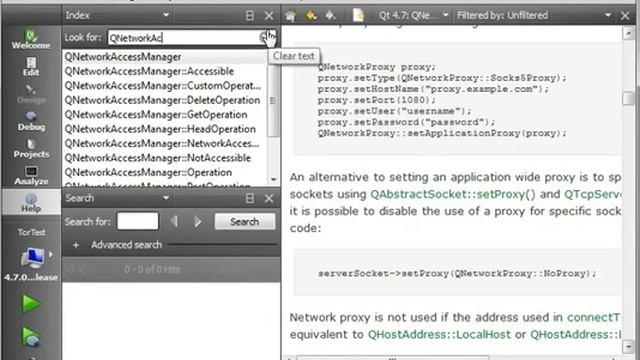
Task: Select QNetworkAccessManager::Accessible entry
Action: (x=164, y=71)
